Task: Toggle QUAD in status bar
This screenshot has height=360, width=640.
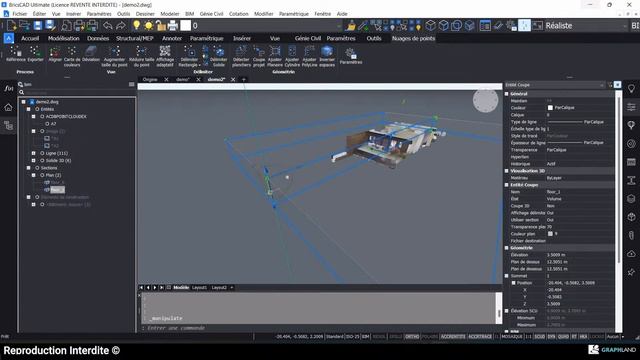Action: (x=563, y=337)
